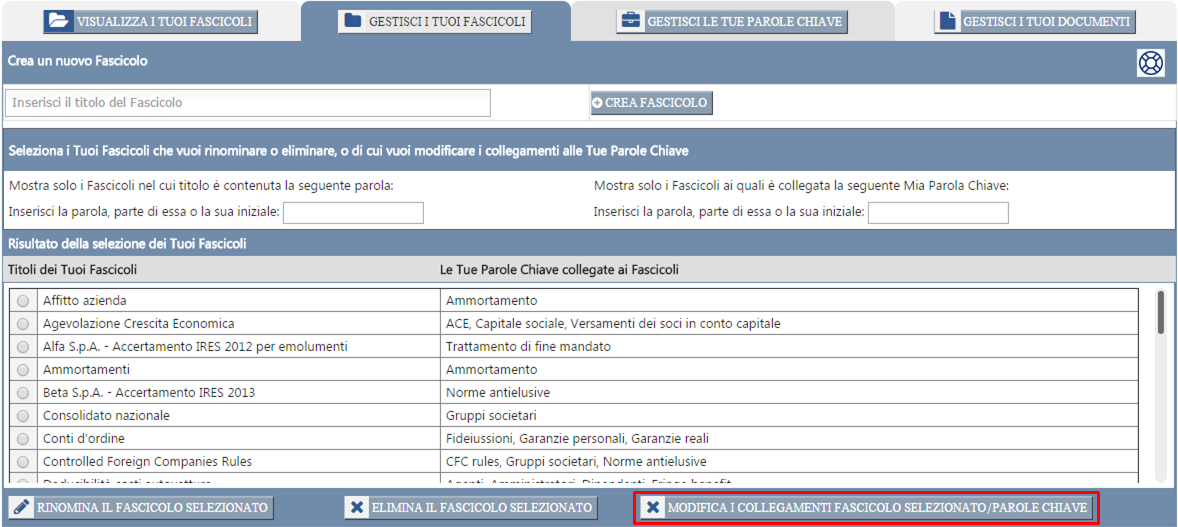Image resolution: width=1178 pixels, height=527 pixels.
Task: Select radio for Controlled Foreign Companies Rules
Action: pos(23,462)
